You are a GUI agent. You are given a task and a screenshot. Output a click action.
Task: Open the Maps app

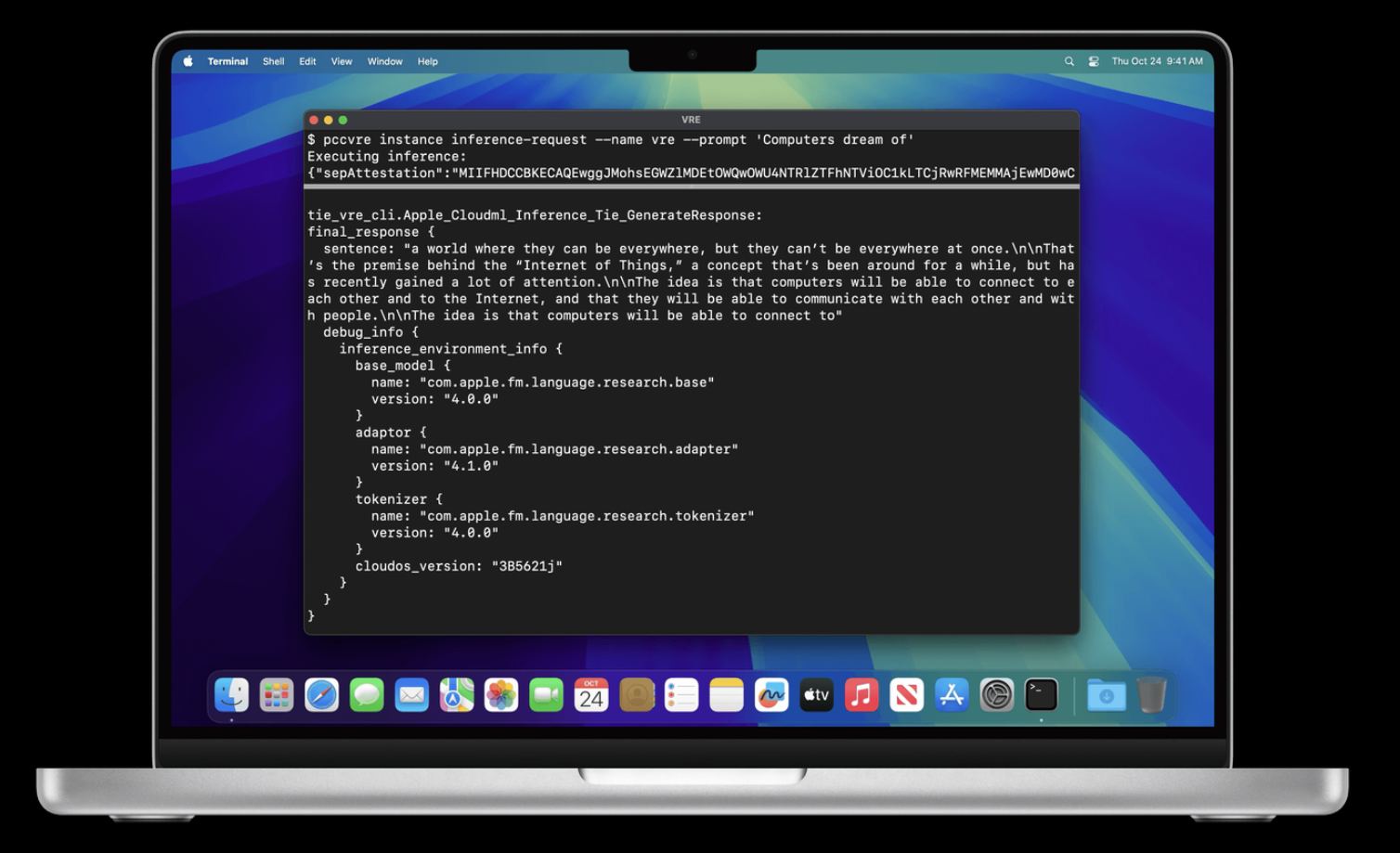[457, 694]
